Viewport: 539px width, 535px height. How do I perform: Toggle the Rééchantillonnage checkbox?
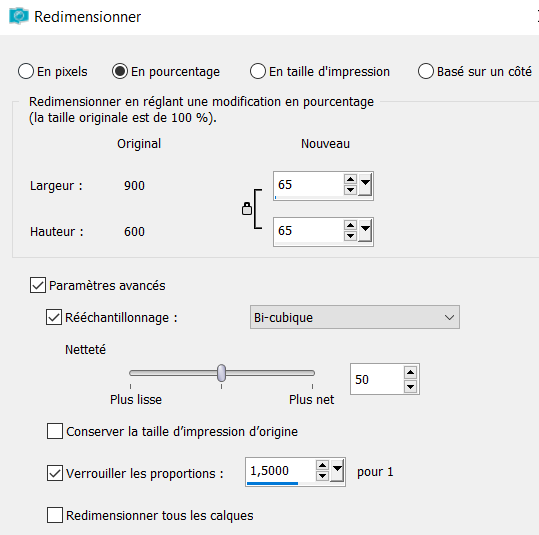point(54,317)
